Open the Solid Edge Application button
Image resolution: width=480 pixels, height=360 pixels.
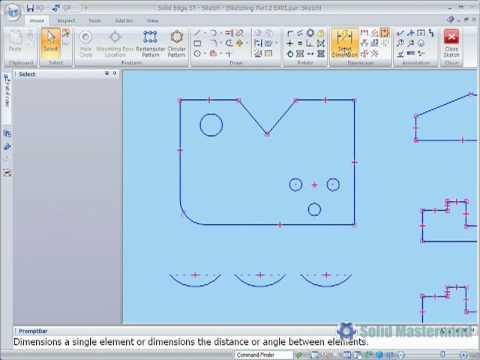13,12
